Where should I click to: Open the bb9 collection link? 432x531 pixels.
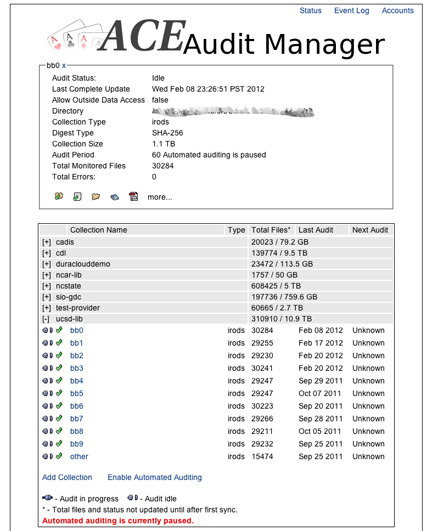pyautogui.click(x=77, y=444)
